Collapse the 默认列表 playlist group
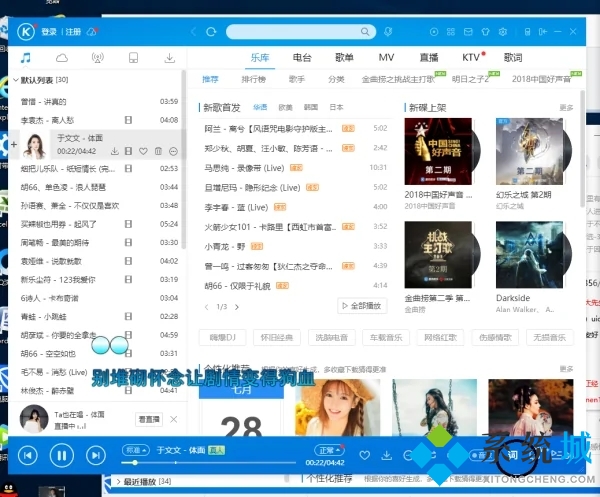Image resolution: width=600 pixels, height=497 pixels. point(13,80)
